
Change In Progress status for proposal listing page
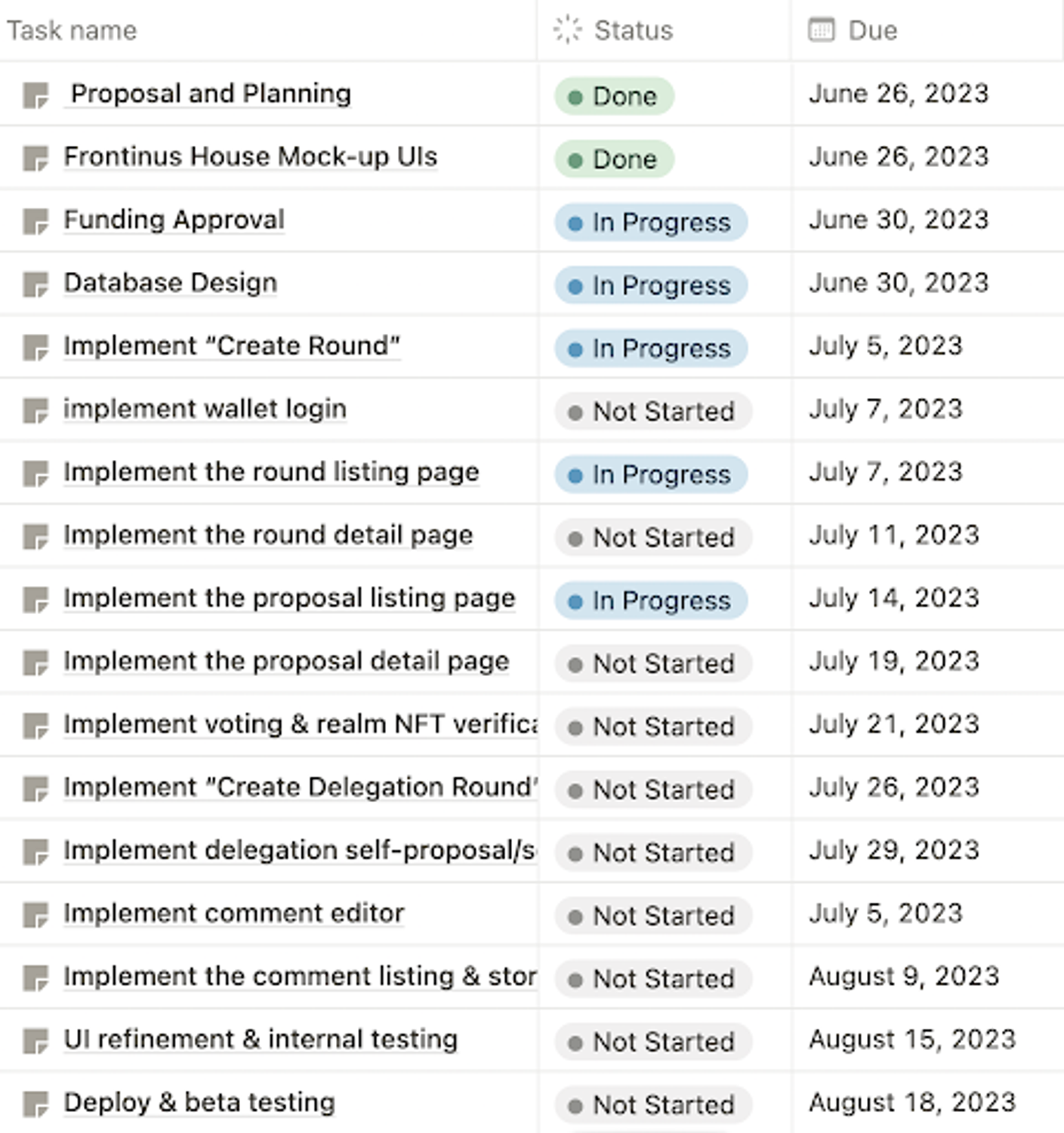click(x=651, y=600)
